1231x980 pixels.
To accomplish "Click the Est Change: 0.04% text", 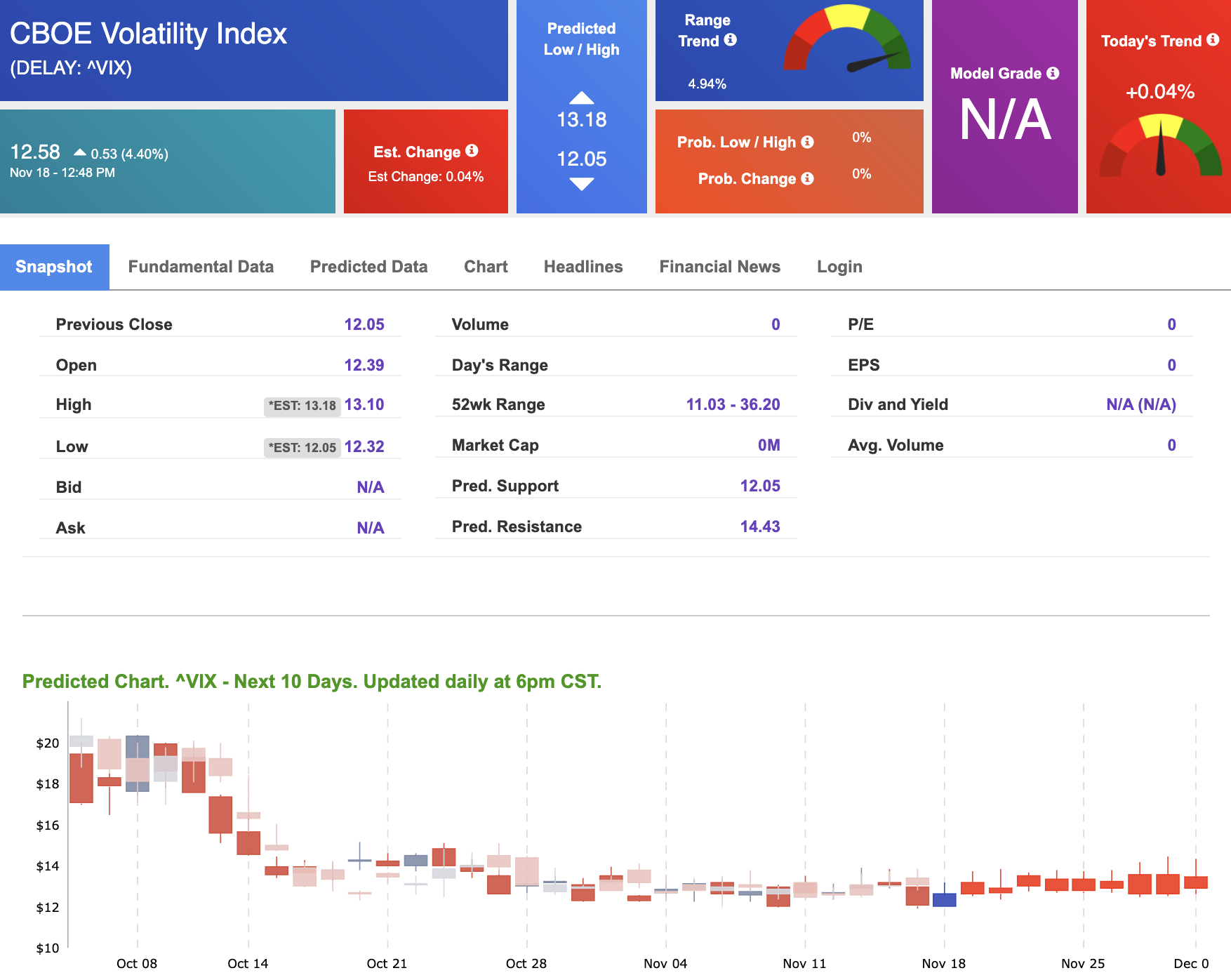I will [x=426, y=177].
